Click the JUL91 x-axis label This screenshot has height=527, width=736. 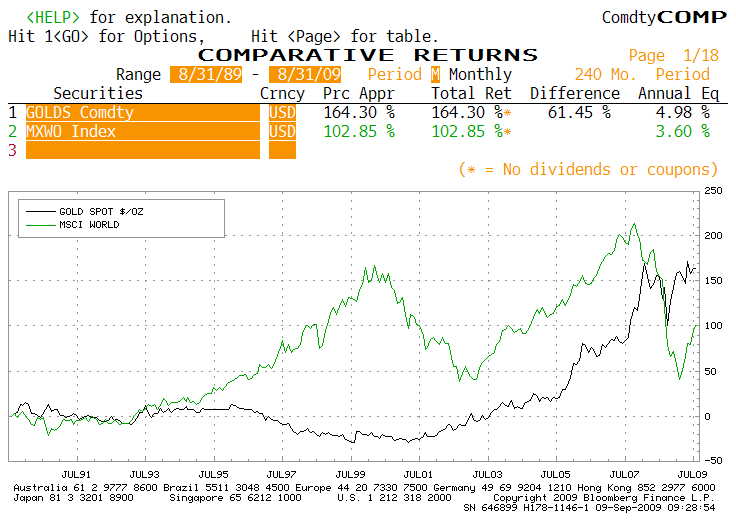[76, 474]
